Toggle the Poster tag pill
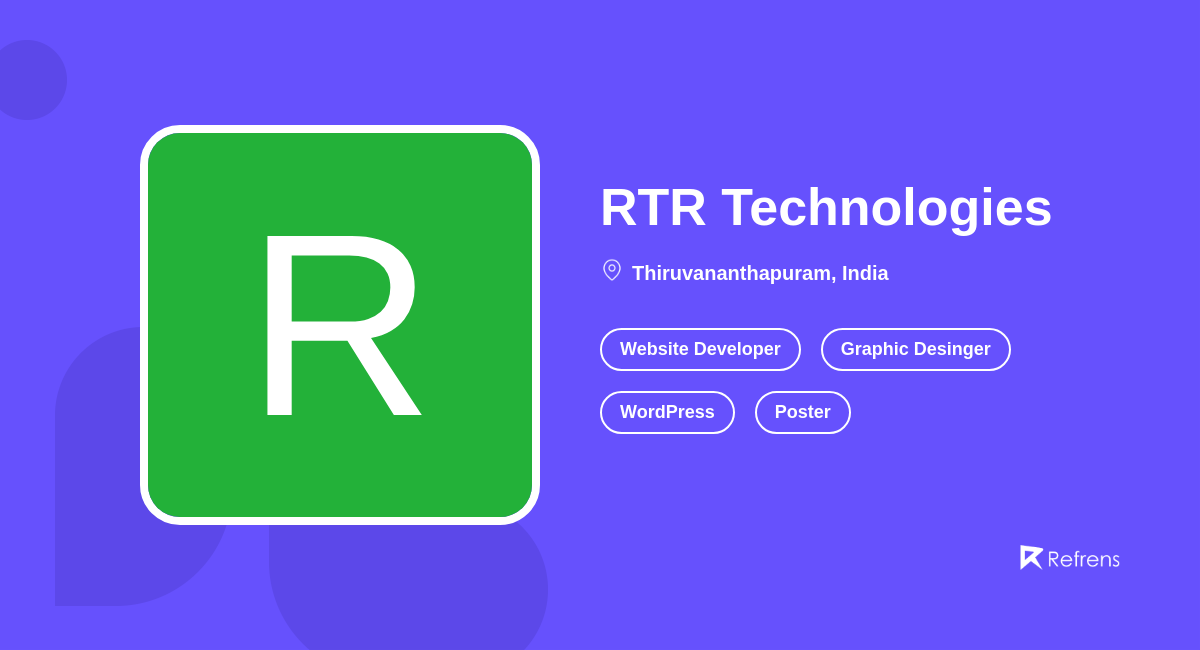The image size is (1200, 650). pyautogui.click(x=802, y=412)
